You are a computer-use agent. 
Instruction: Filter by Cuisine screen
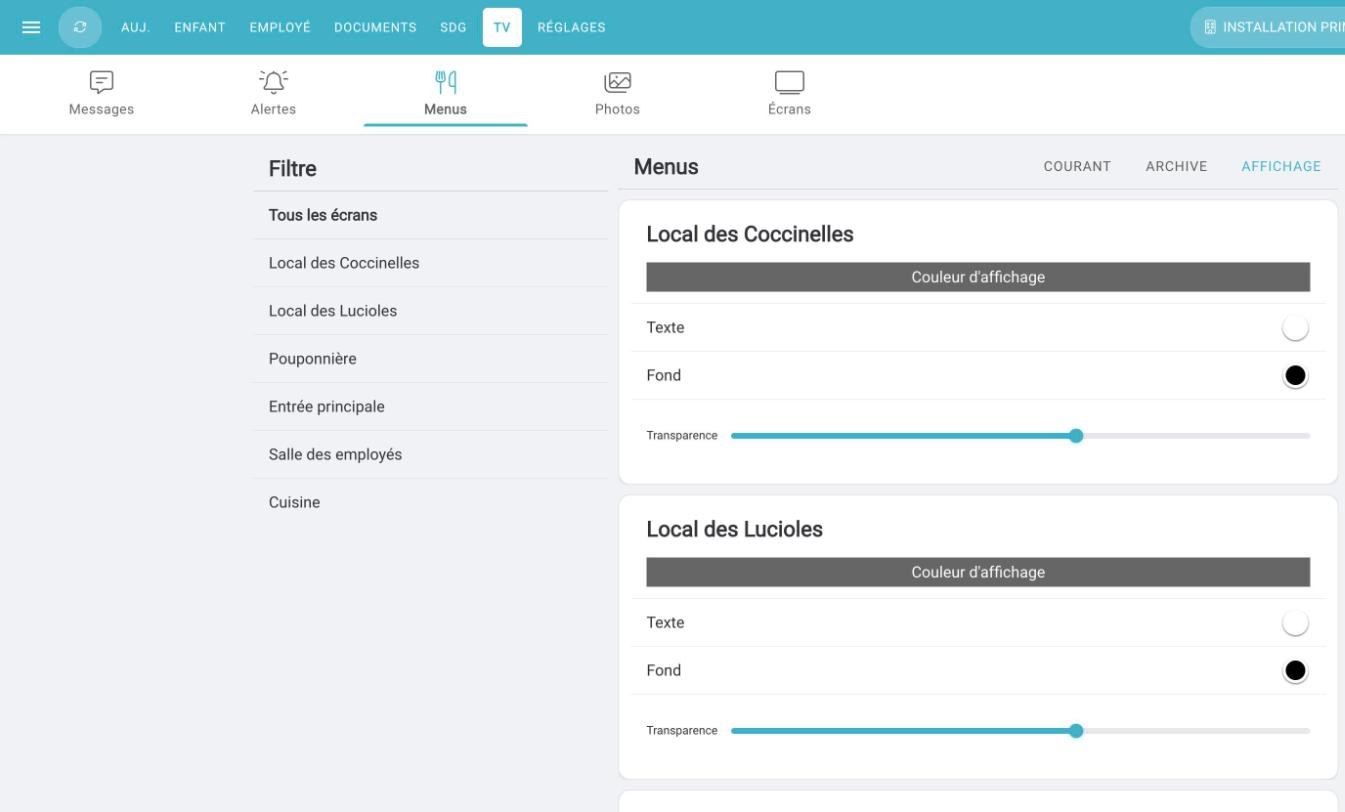click(x=430, y=503)
